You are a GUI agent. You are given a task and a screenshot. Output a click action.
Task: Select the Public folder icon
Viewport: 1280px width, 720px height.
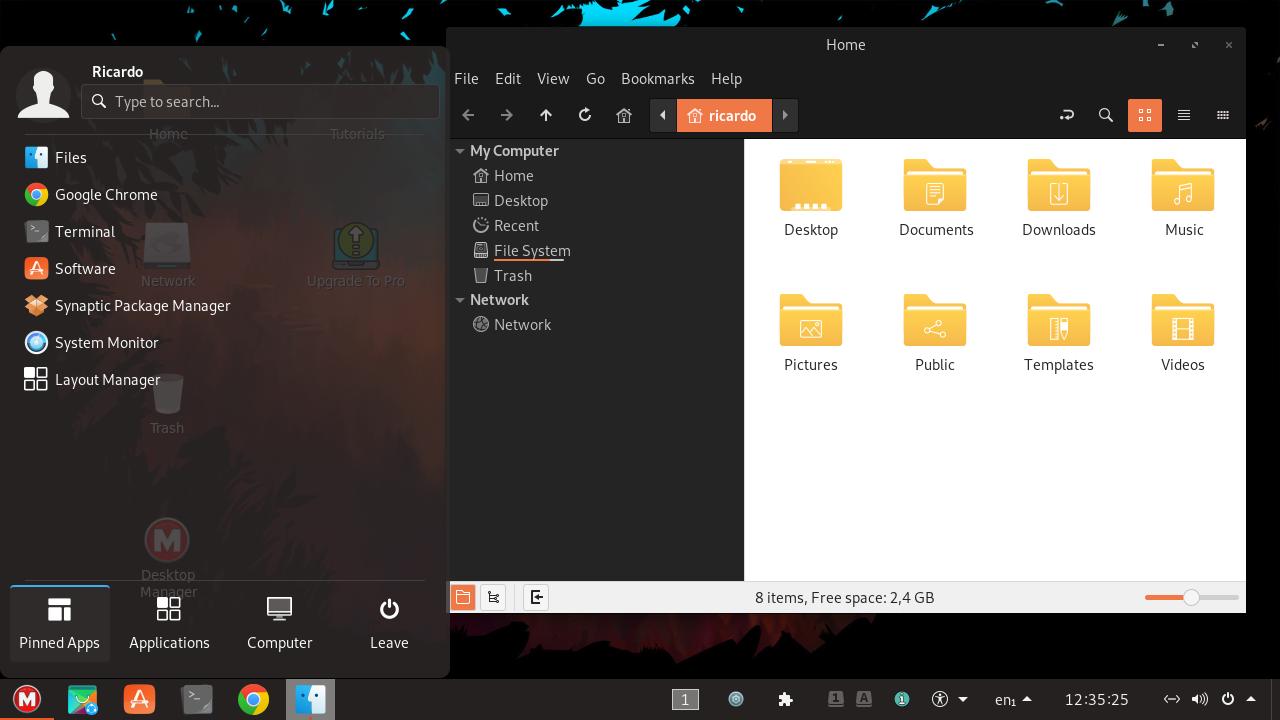point(935,320)
